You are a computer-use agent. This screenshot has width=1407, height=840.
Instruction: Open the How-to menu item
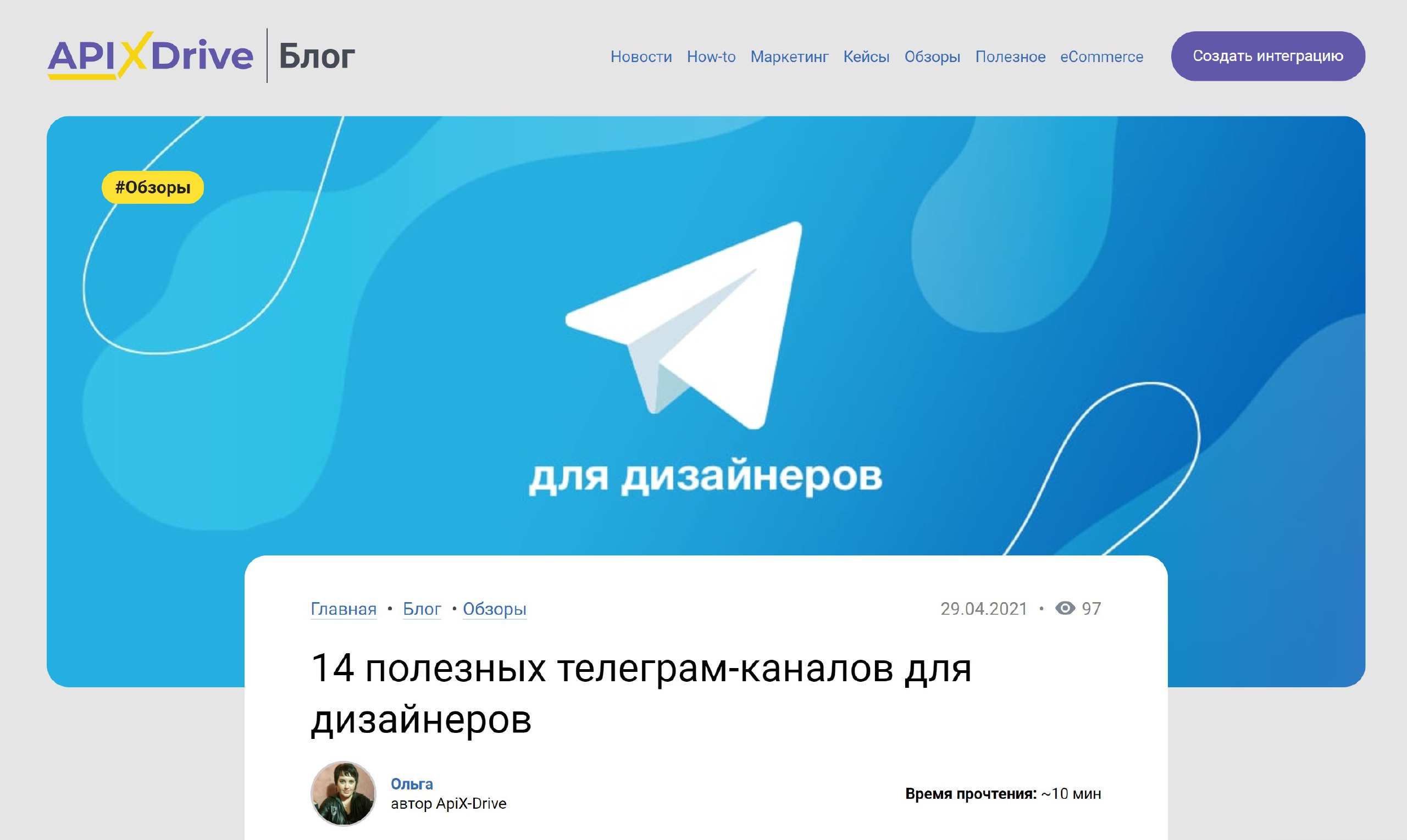711,57
